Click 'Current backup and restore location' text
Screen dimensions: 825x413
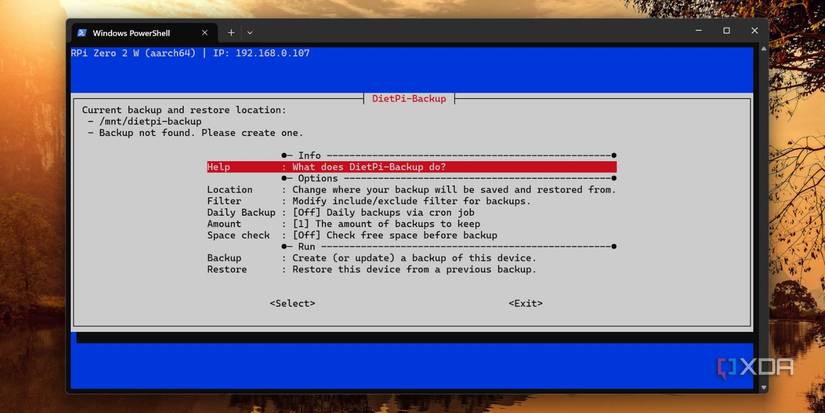[x=184, y=110]
